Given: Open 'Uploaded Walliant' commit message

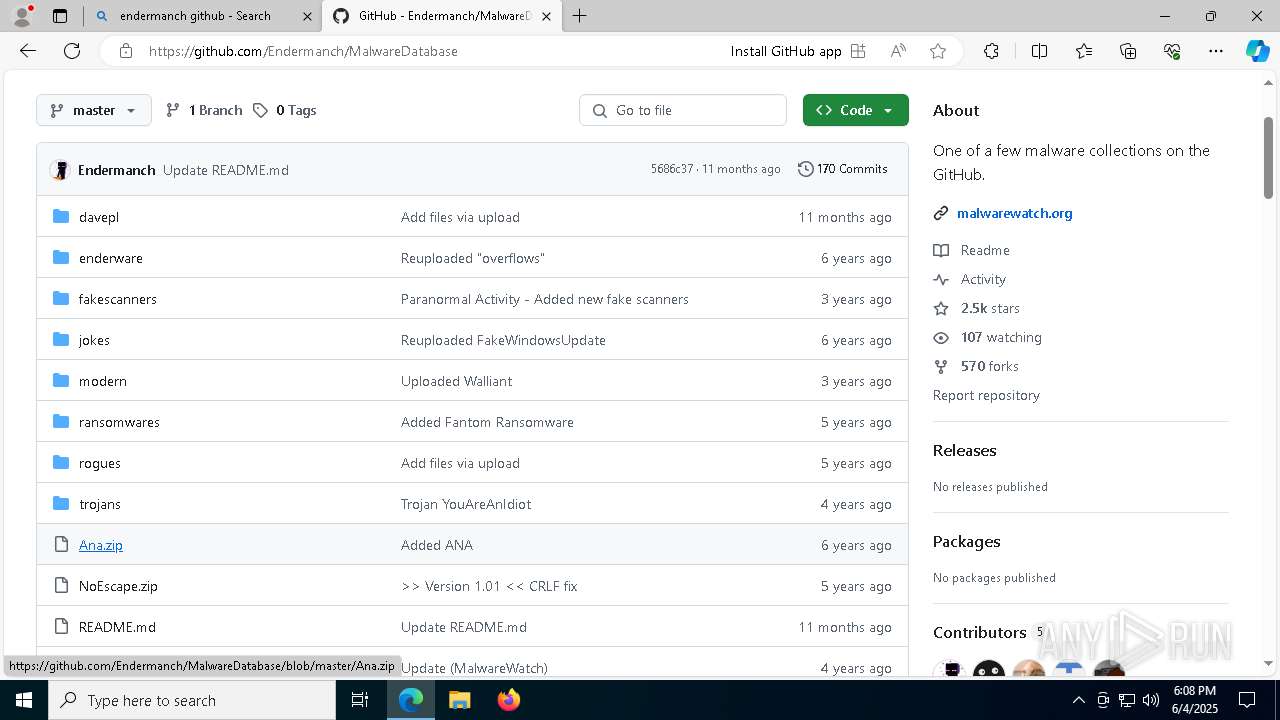Looking at the screenshot, I should click(456, 381).
